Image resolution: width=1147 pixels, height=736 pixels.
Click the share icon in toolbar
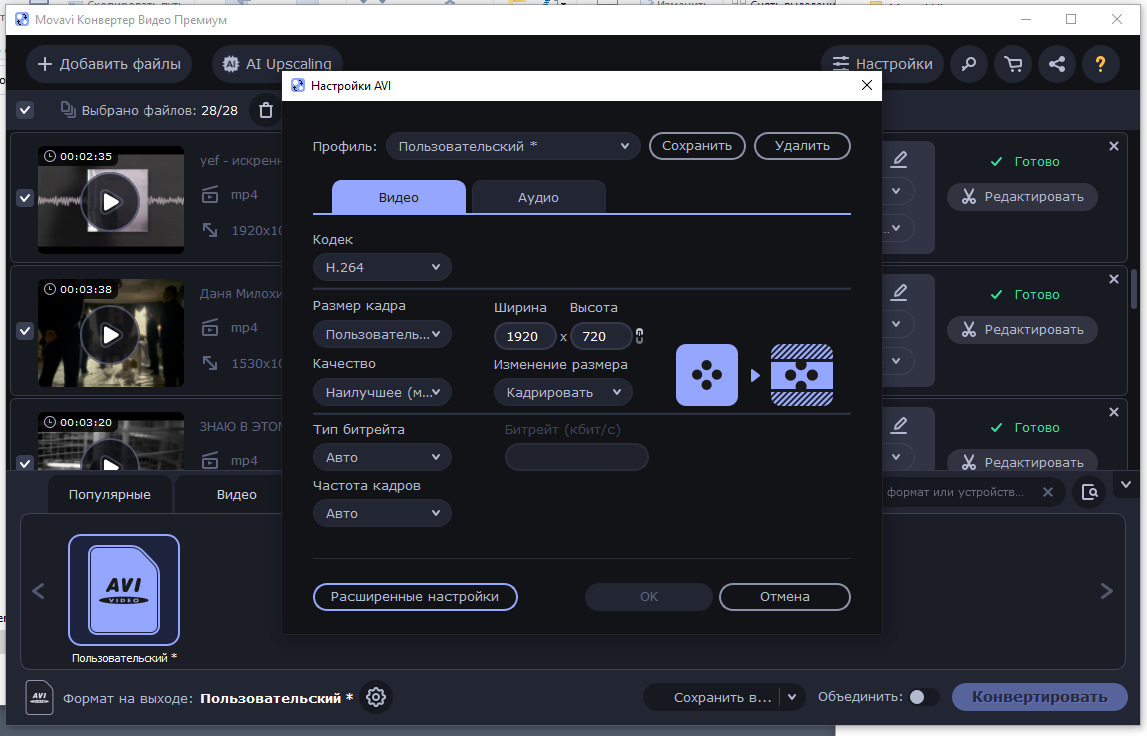click(x=1057, y=64)
